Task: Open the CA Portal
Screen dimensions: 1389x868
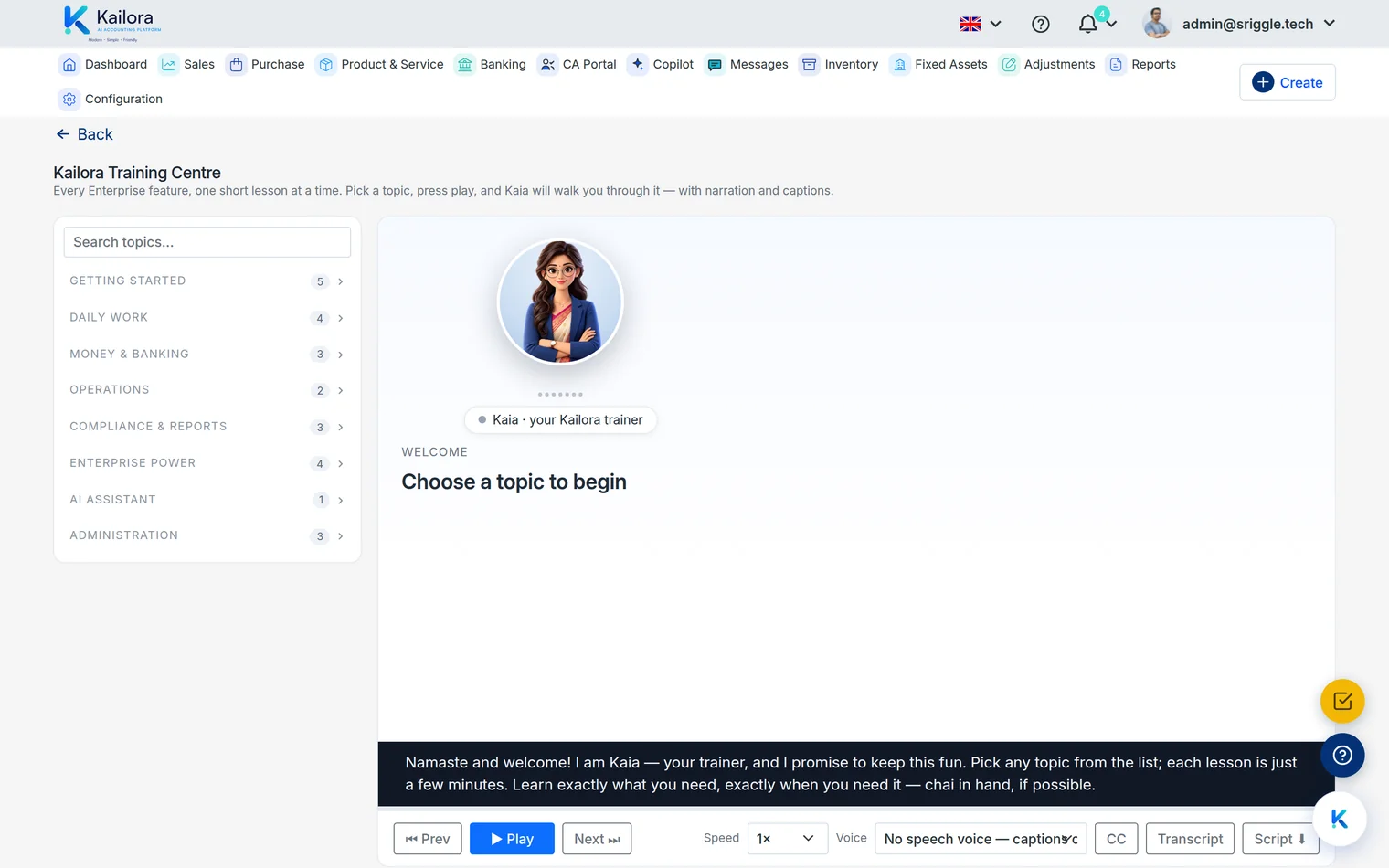Action: click(x=578, y=64)
